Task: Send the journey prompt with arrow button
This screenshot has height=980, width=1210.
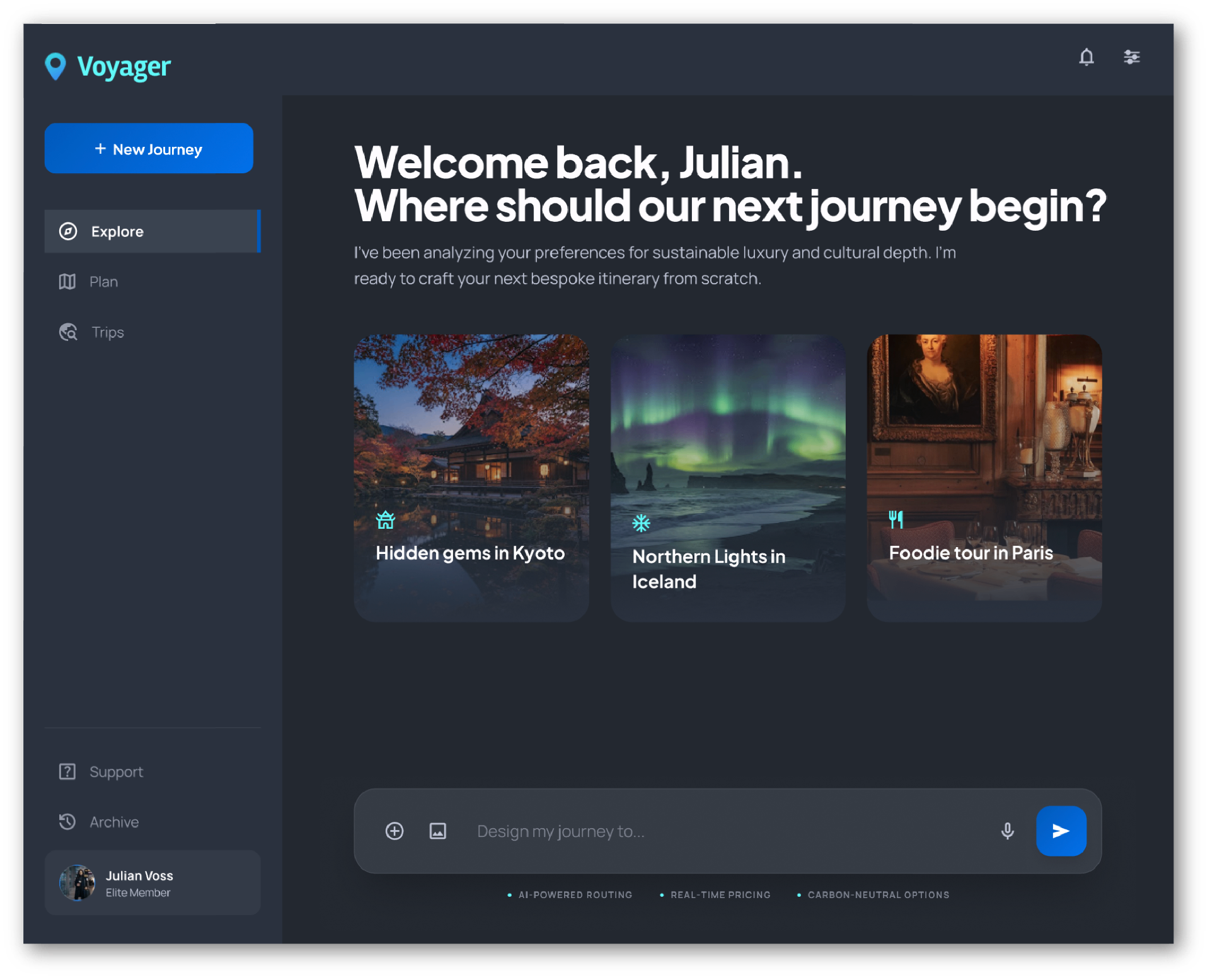Action: (1061, 831)
